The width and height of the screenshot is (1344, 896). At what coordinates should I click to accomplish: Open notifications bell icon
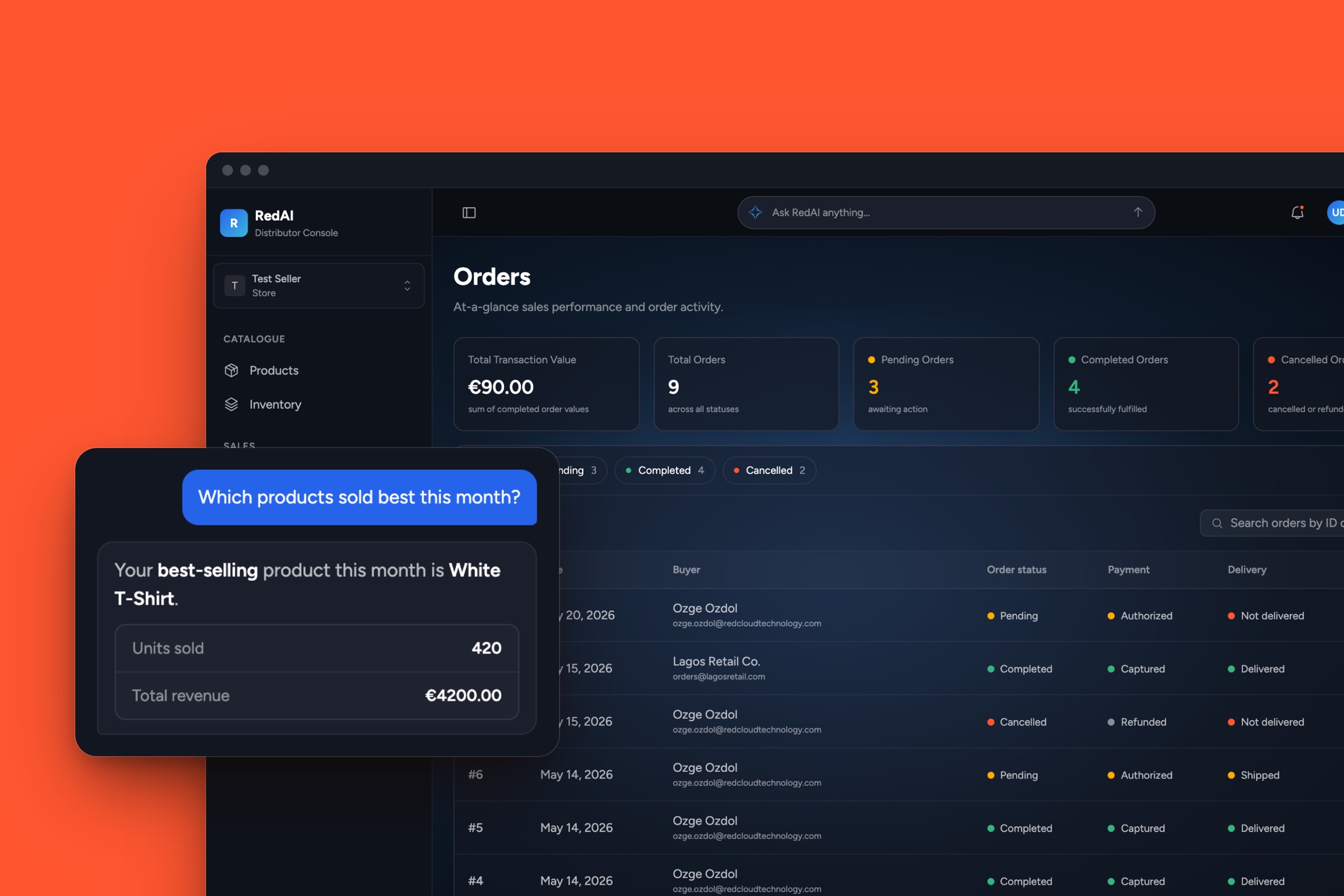pyautogui.click(x=1297, y=213)
